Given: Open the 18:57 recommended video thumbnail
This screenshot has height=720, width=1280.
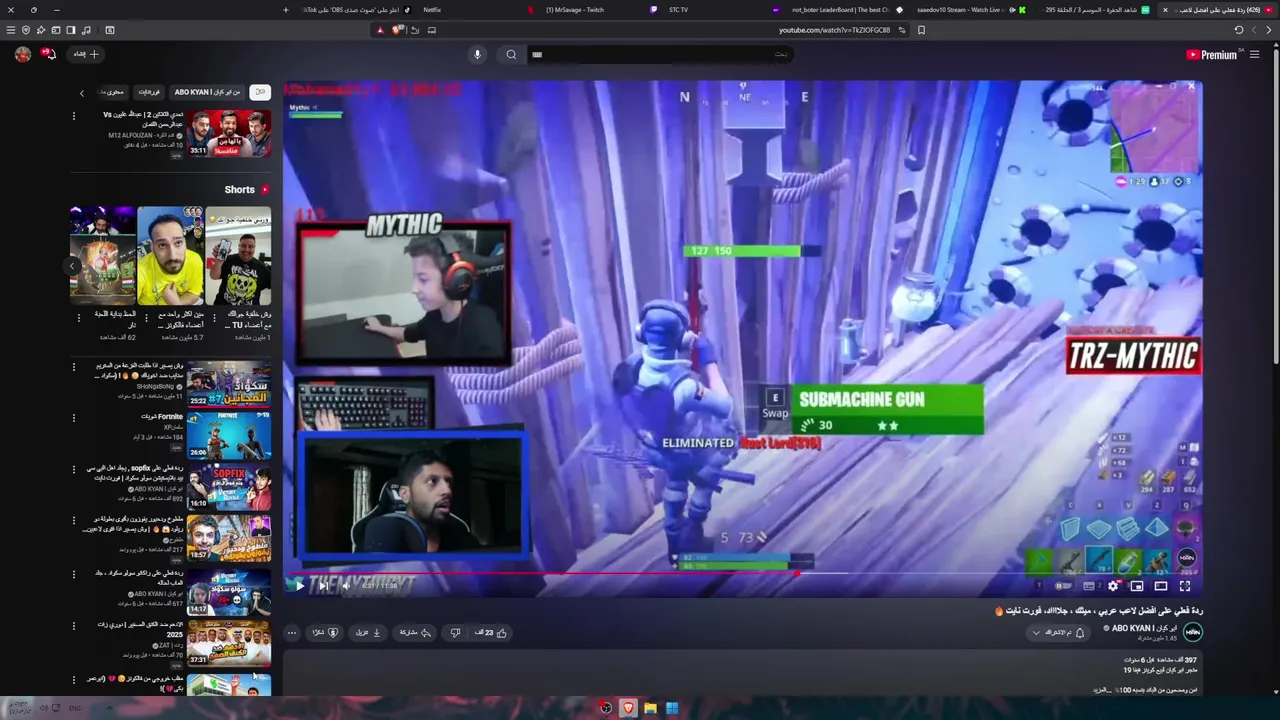Looking at the screenshot, I should tap(229, 539).
